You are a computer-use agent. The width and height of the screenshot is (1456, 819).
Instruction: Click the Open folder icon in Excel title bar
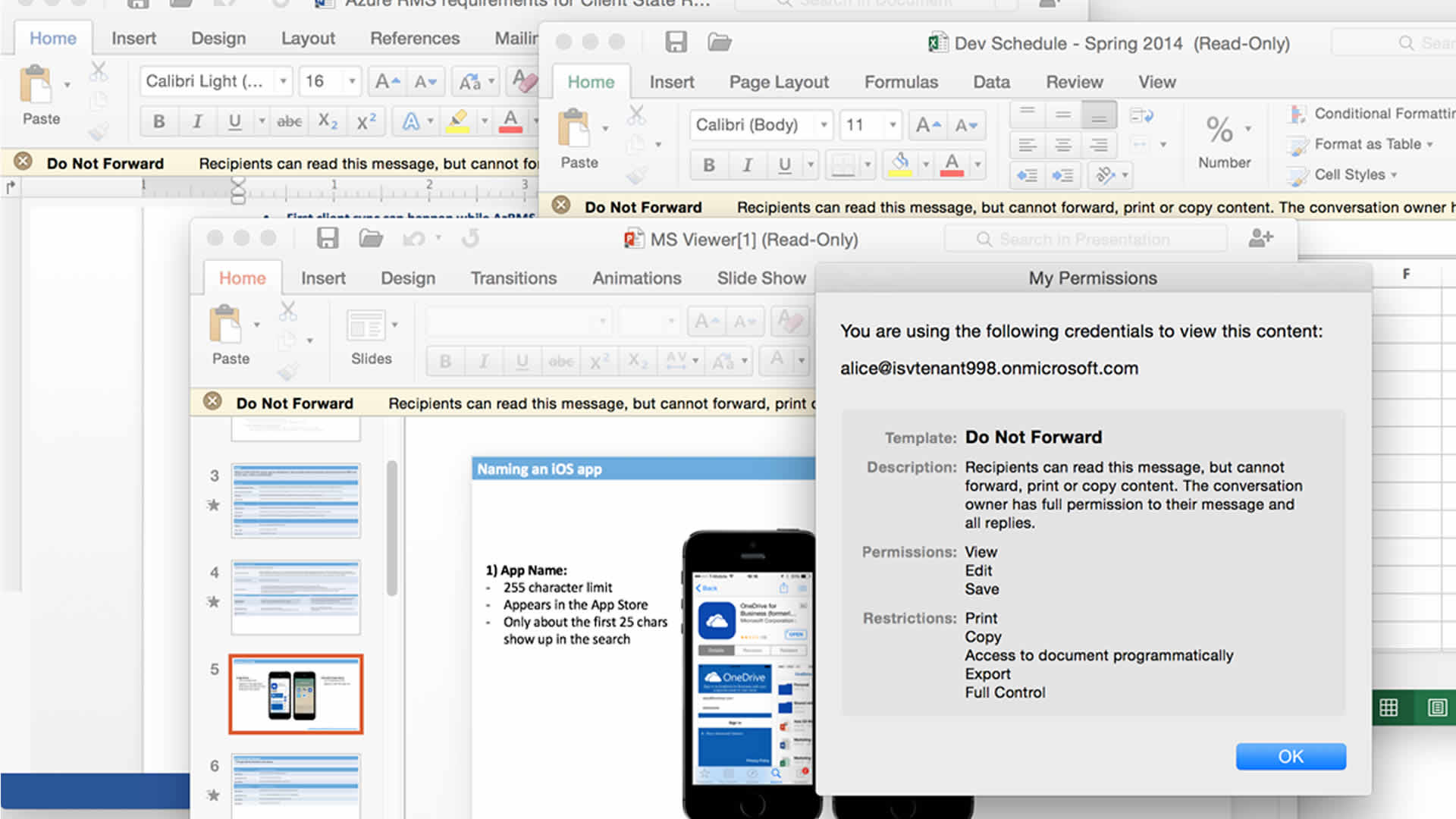pyautogui.click(x=719, y=42)
